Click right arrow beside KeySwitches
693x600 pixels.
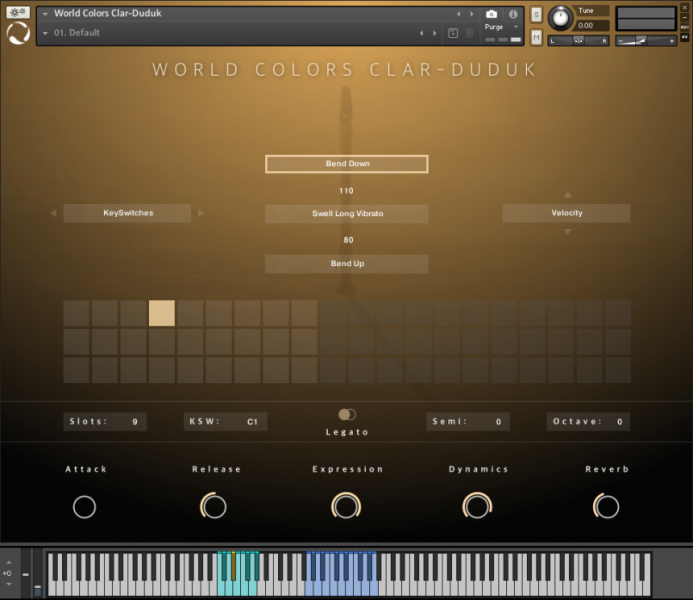pos(201,213)
